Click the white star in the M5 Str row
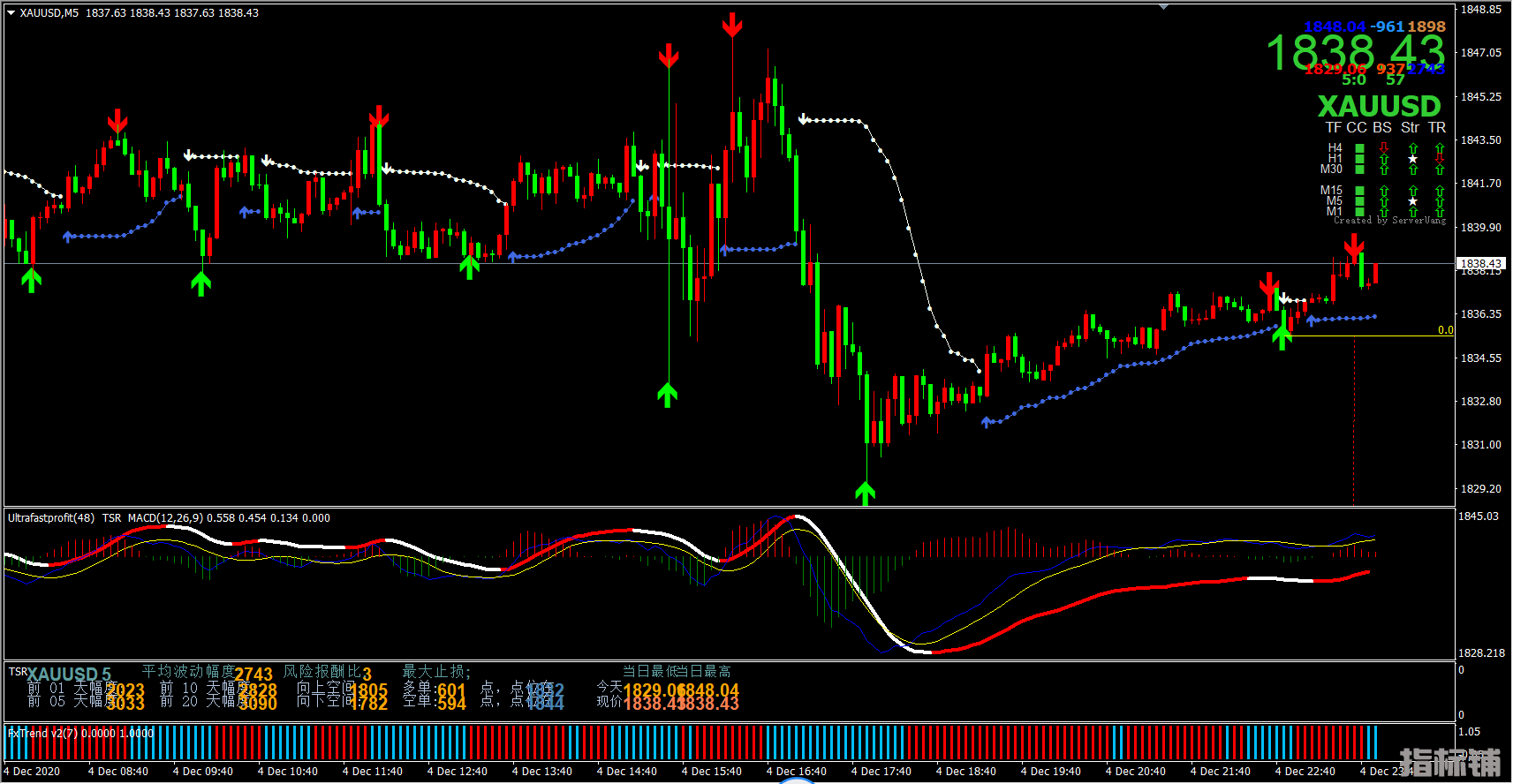Image resolution: width=1513 pixels, height=784 pixels. (x=1412, y=201)
